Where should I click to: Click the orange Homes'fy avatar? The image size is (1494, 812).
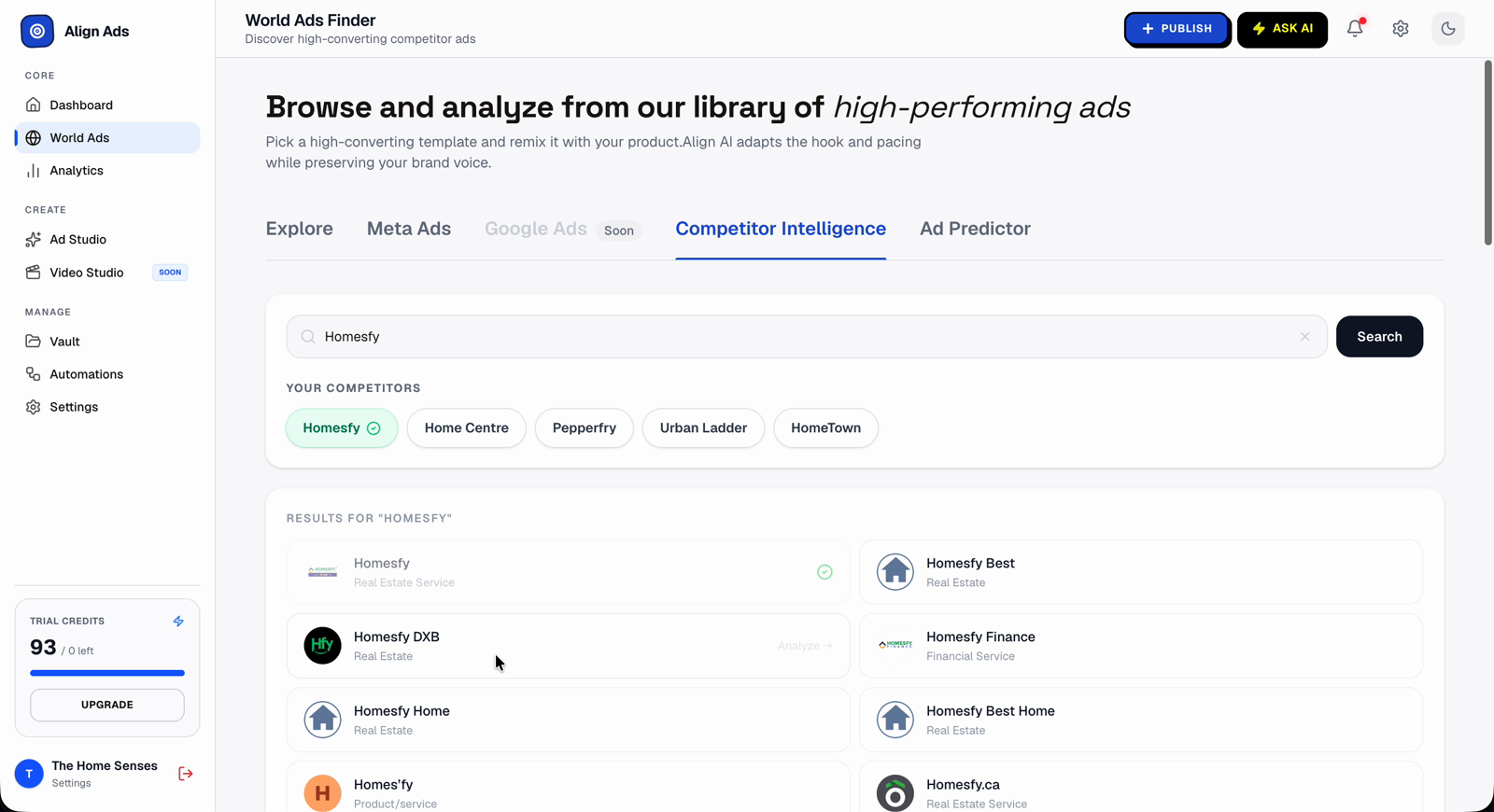[x=322, y=793]
